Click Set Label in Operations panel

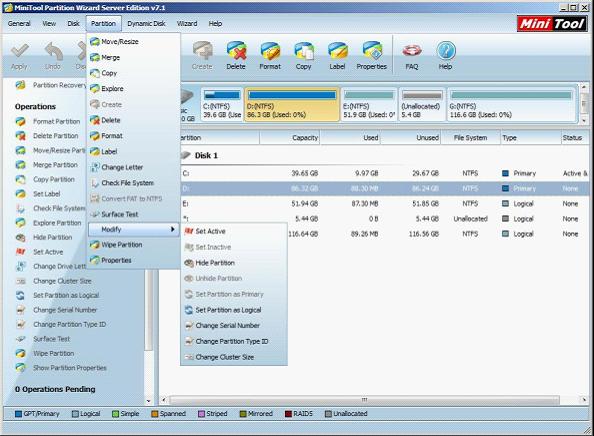click(47, 194)
